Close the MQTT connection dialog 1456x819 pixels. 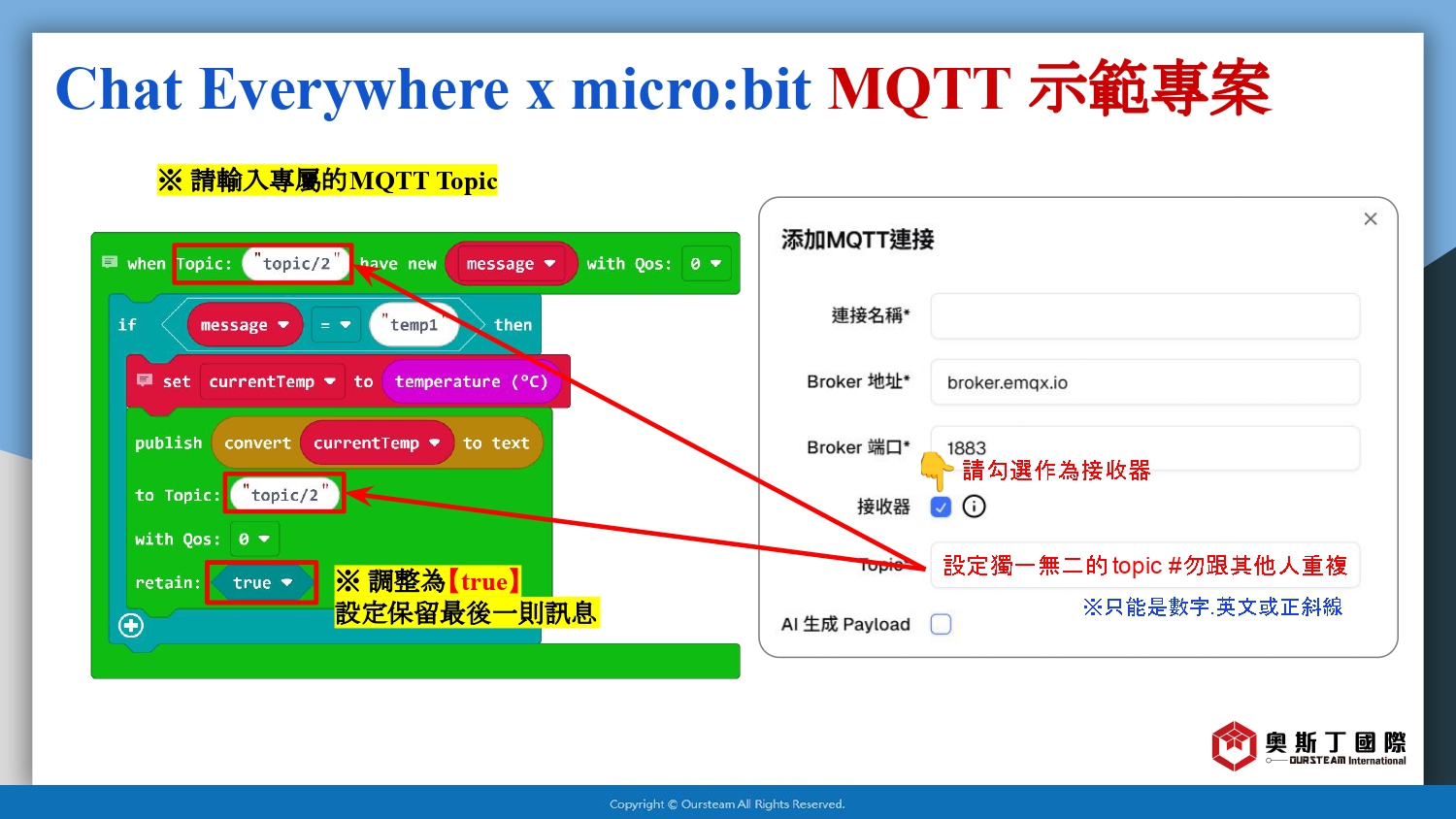click(1370, 219)
